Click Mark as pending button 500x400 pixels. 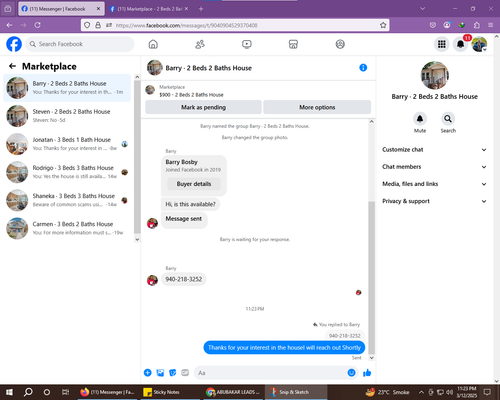203,107
